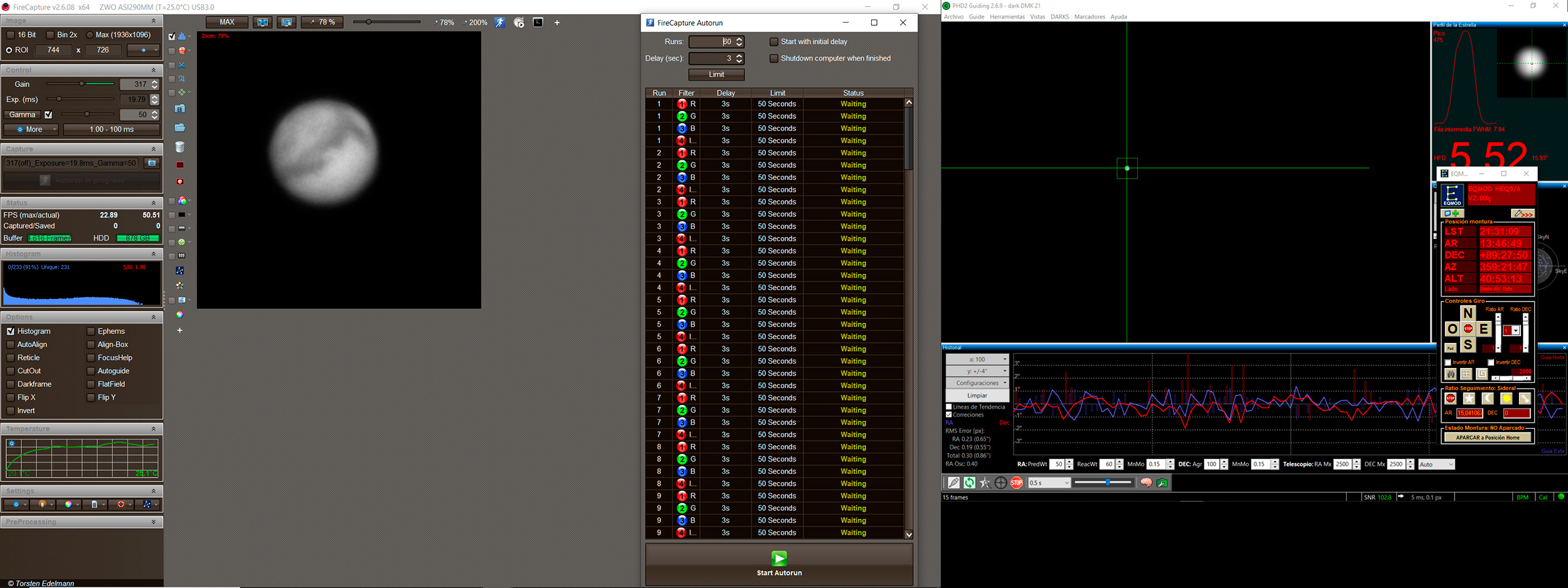Viewport: 1568px width, 588px height.
Task: Click the PHD2 green camera settings wrench icon
Action: (1162, 483)
